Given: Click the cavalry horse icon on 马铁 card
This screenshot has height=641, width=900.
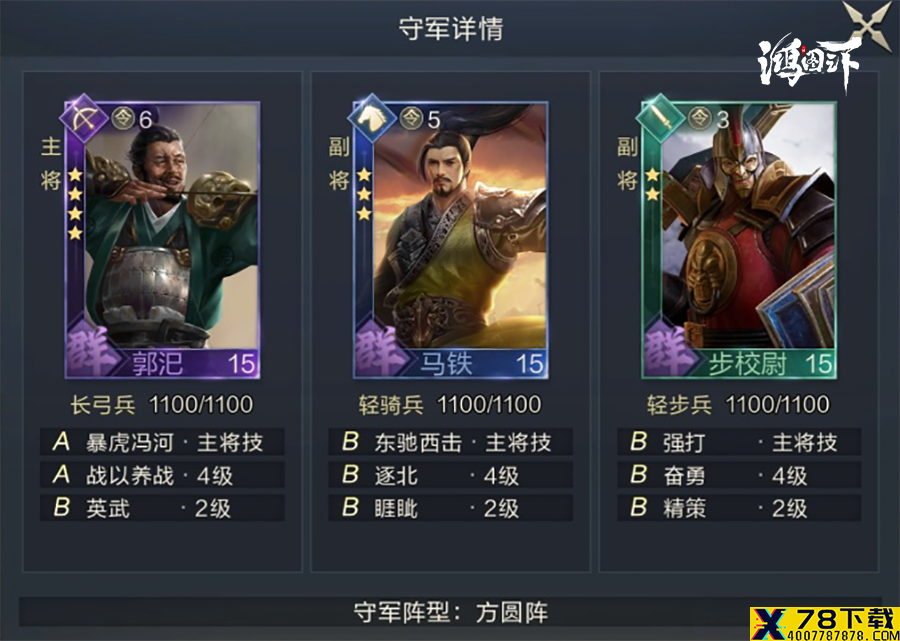Looking at the screenshot, I should pyautogui.click(x=372, y=118).
